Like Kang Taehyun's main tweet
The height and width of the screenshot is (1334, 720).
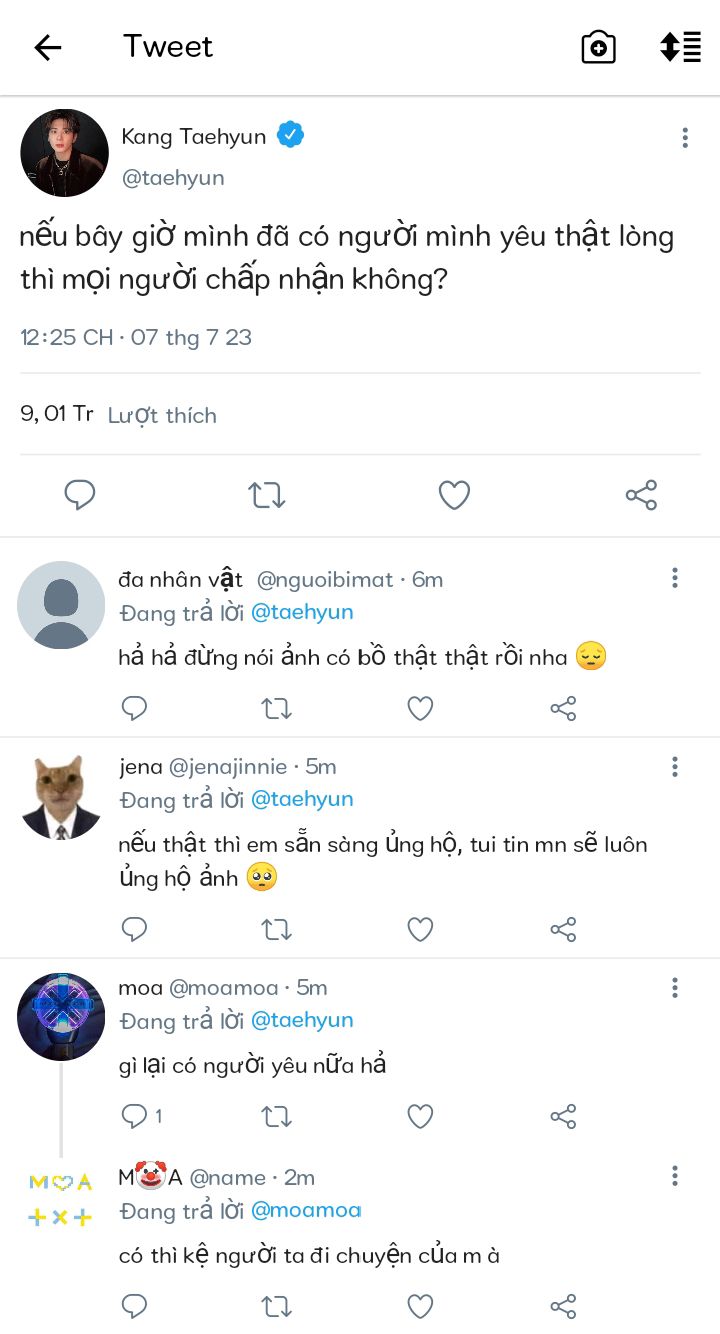click(454, 495)
